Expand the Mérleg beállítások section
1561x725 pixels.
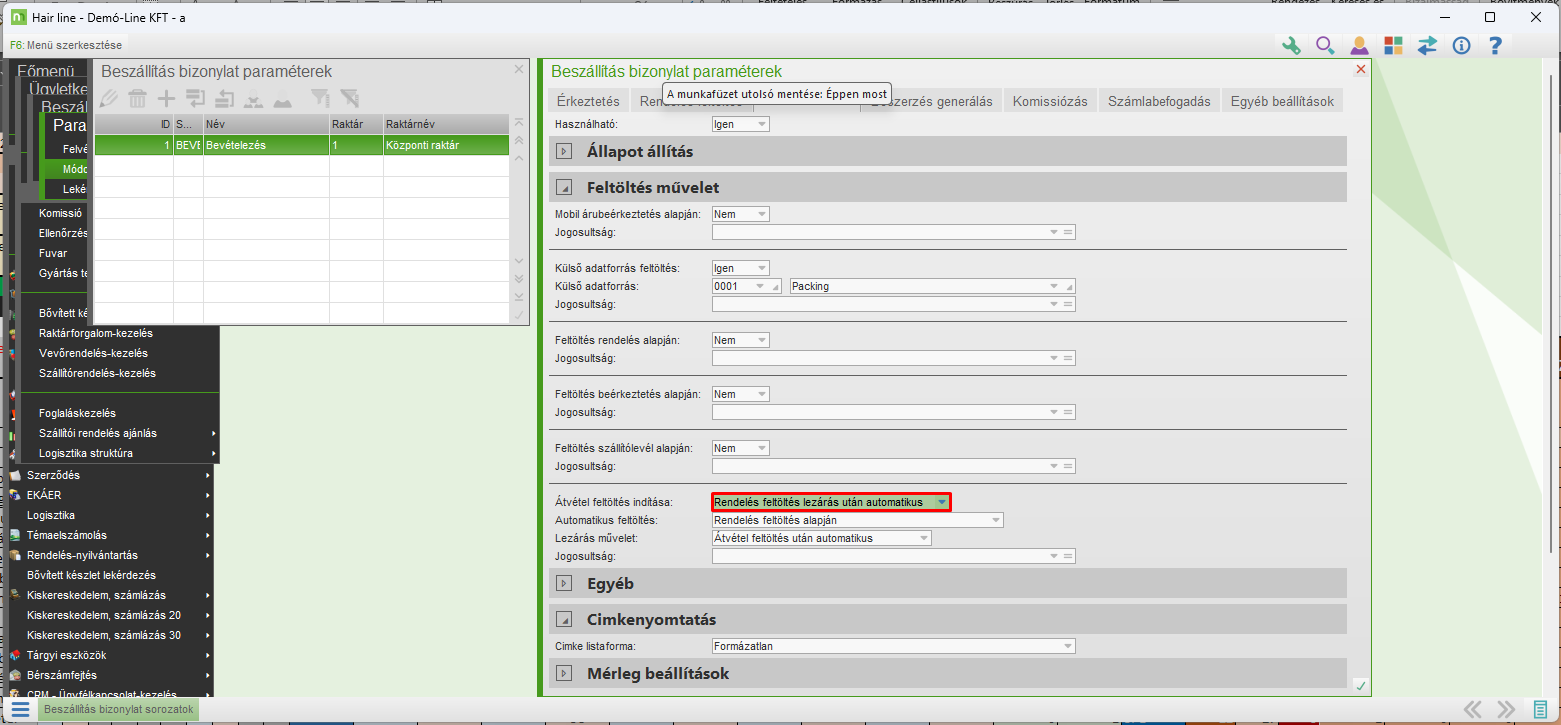pos(564,673)
